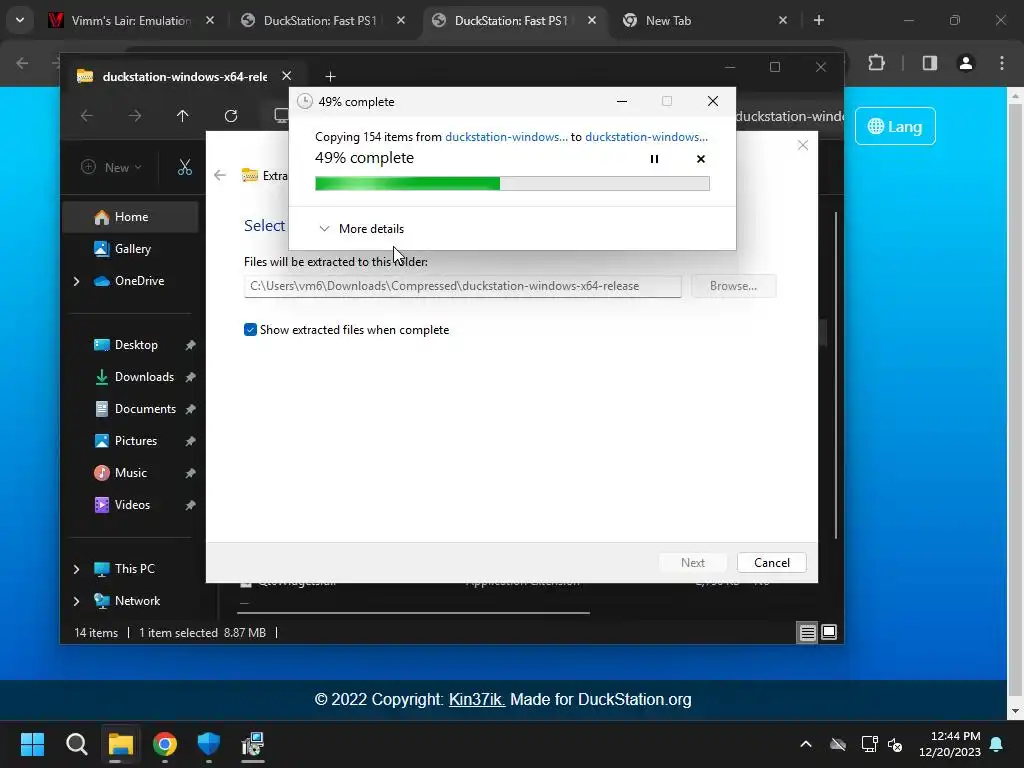Select This PC in the sidebar
The width and height of the screenshot is (1024, 768).
(134, 569)
